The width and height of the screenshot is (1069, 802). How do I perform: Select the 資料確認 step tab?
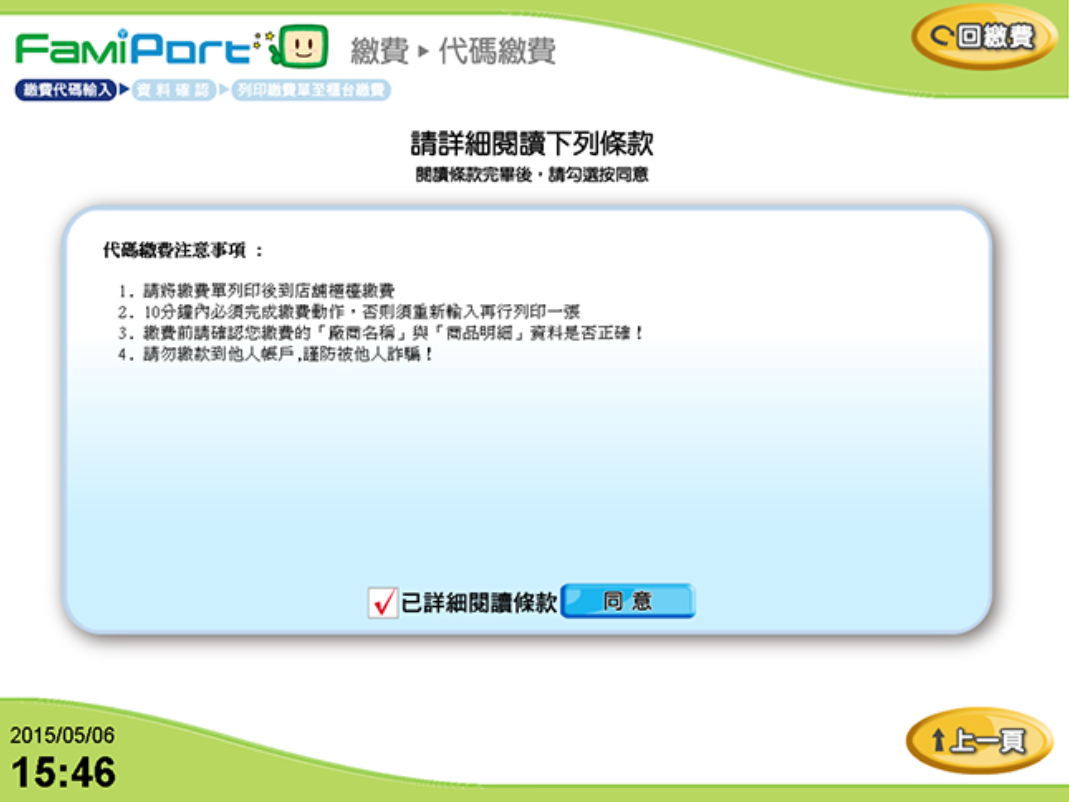[174, 91]
